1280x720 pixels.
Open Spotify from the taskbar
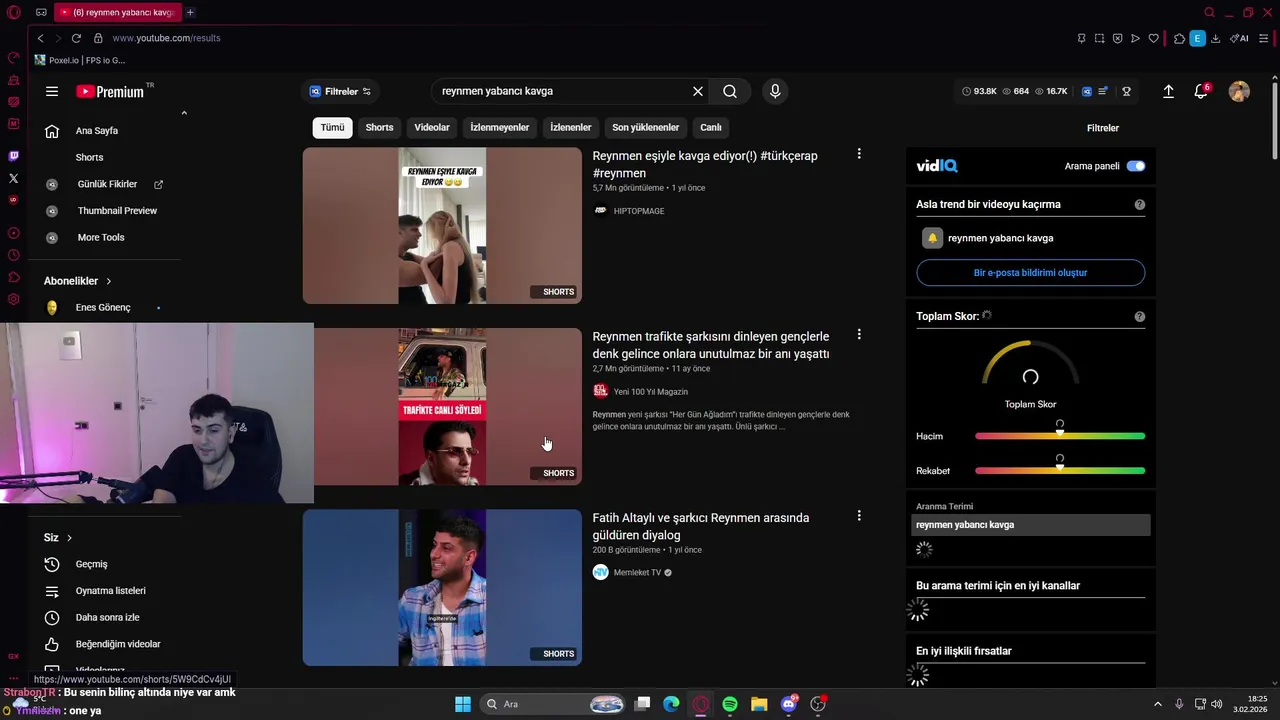pyautogui.click(x=730, y=704)
